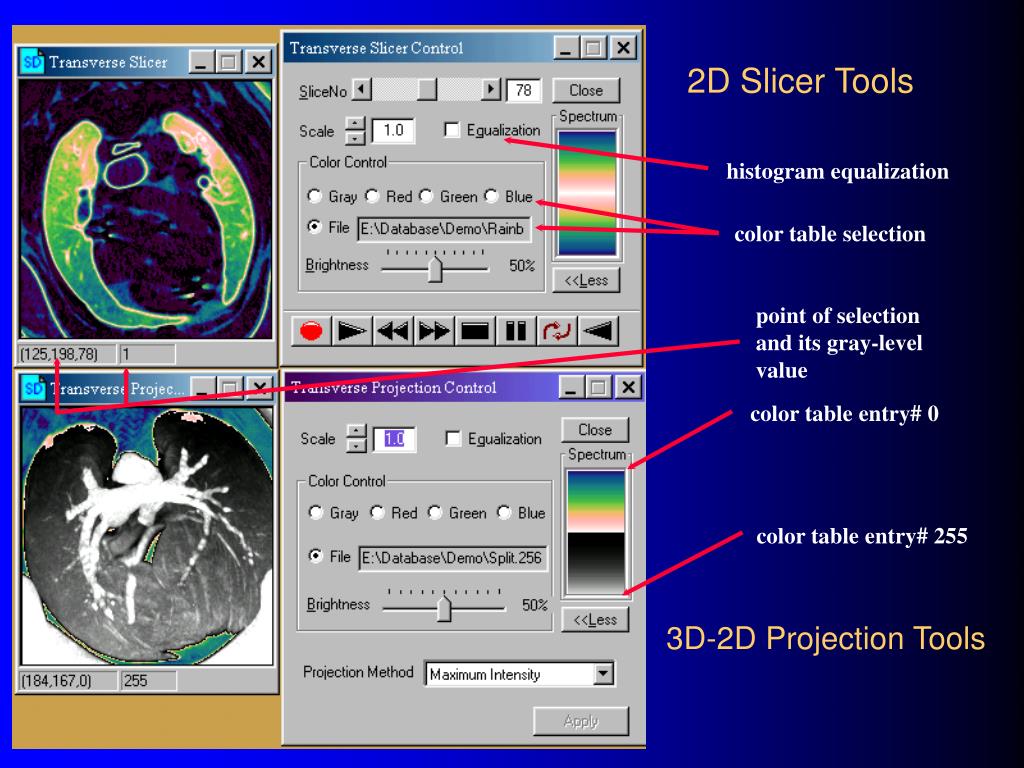
Task: Click the SliceNo scrollbar thumb
Action: point(427,89)
